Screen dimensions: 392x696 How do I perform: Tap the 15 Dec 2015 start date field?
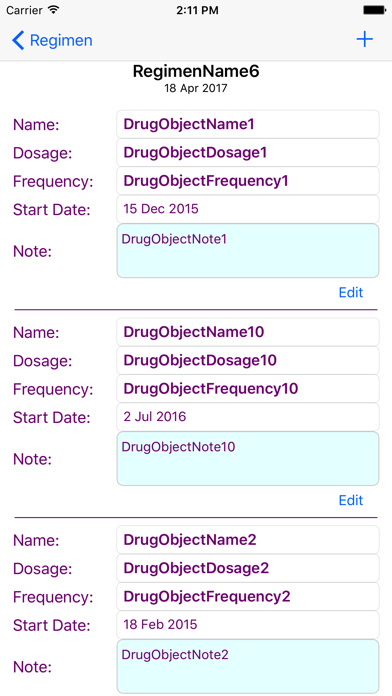[248, 209]
